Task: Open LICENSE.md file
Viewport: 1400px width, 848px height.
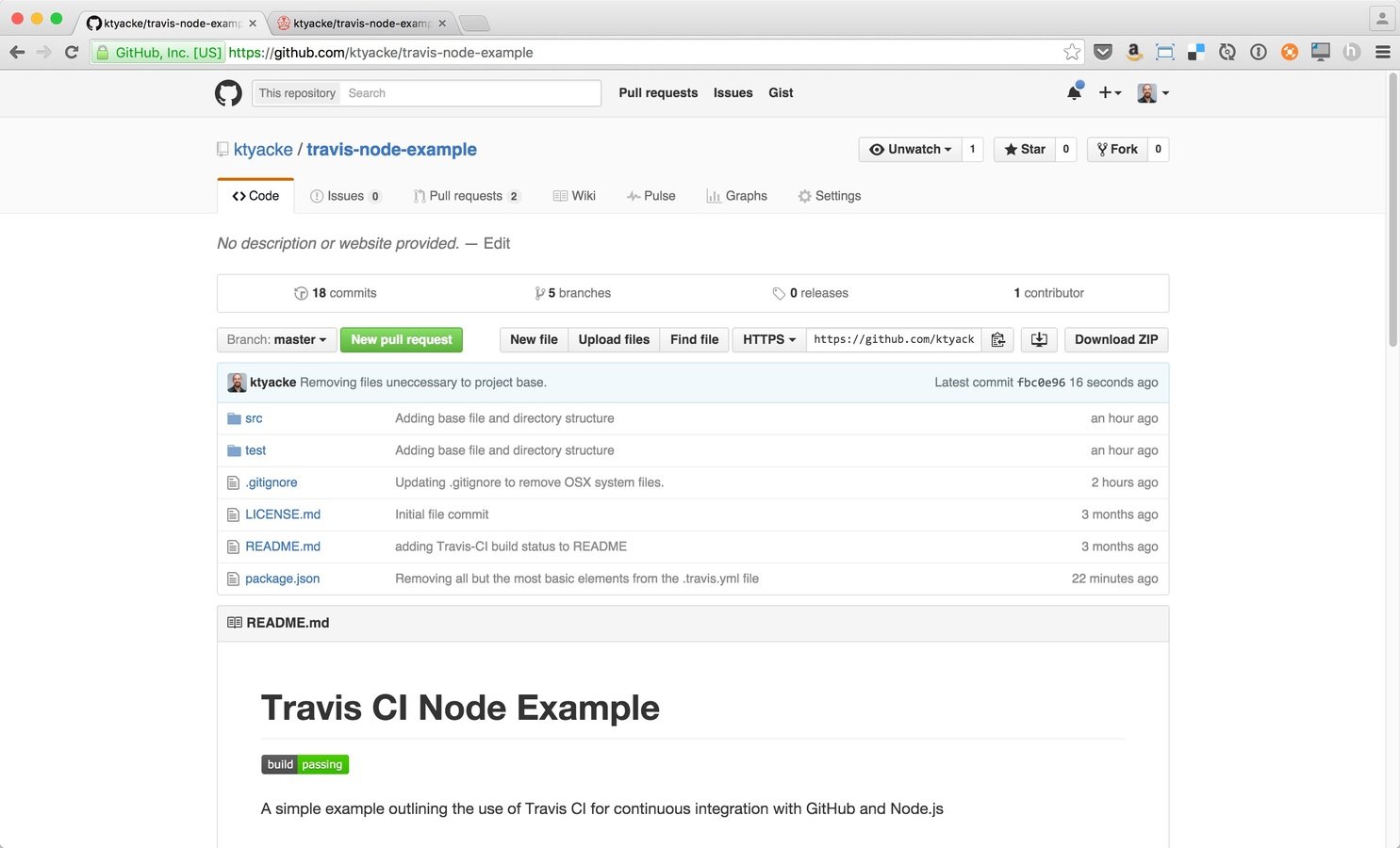Action: pos(283,514)
